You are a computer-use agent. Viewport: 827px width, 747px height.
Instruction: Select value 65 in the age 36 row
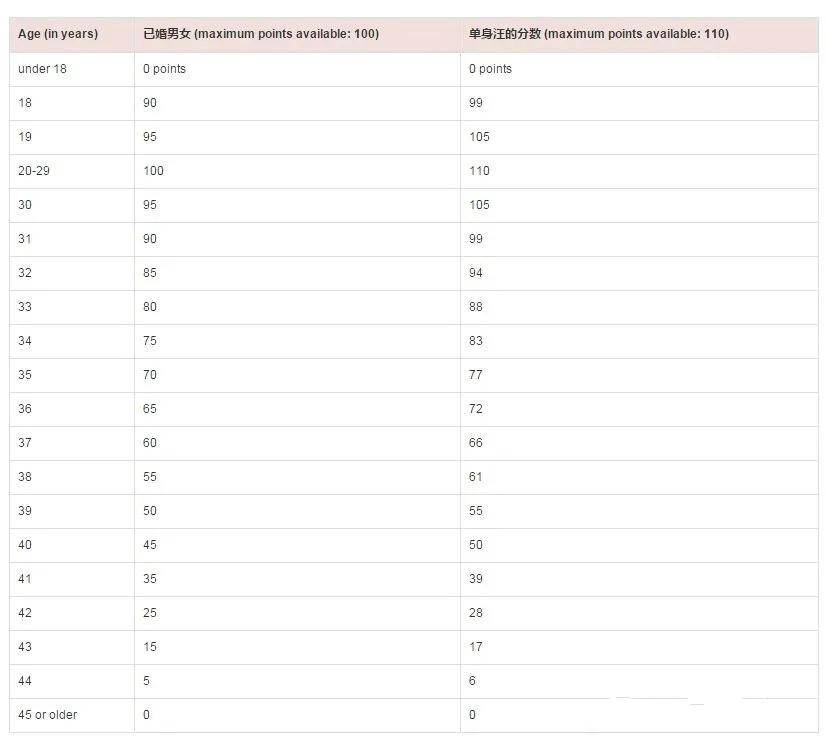[150, 409]
